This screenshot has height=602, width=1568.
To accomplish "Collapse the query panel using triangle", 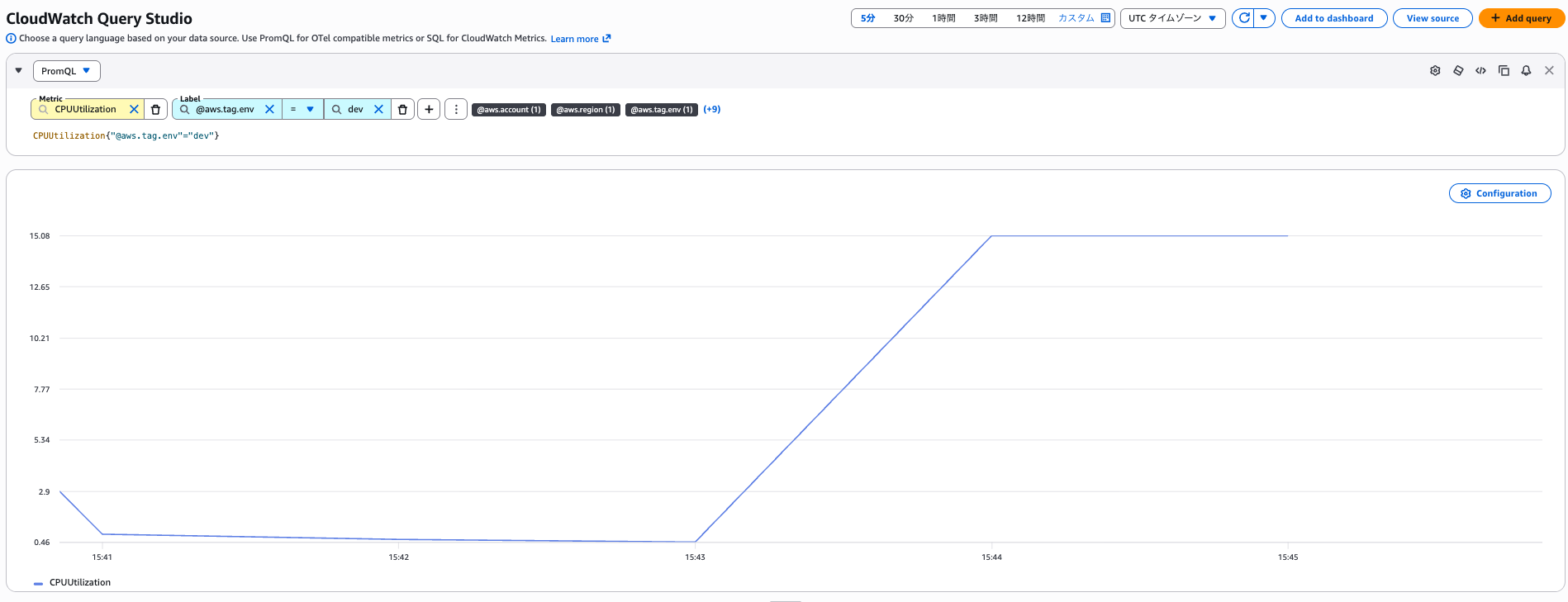I will click(x=19, y=71).
